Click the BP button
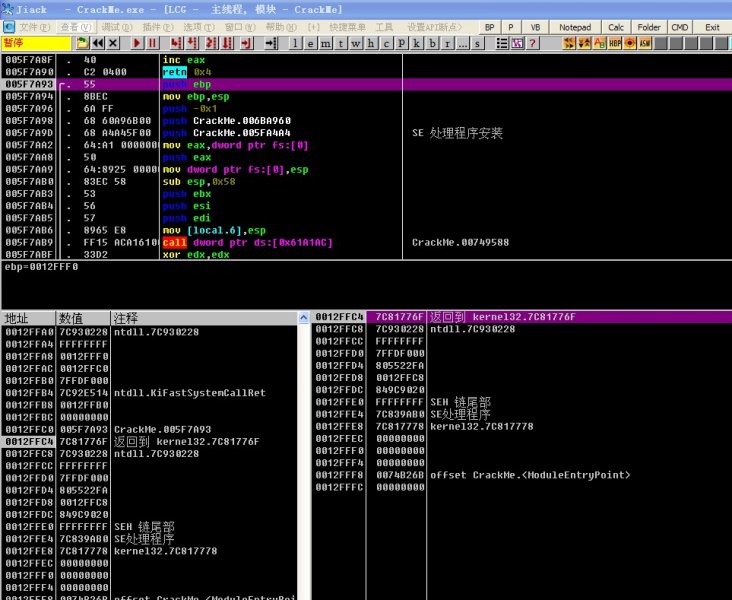The height and width of the screenshot is (600, 732). pos(489,28)
